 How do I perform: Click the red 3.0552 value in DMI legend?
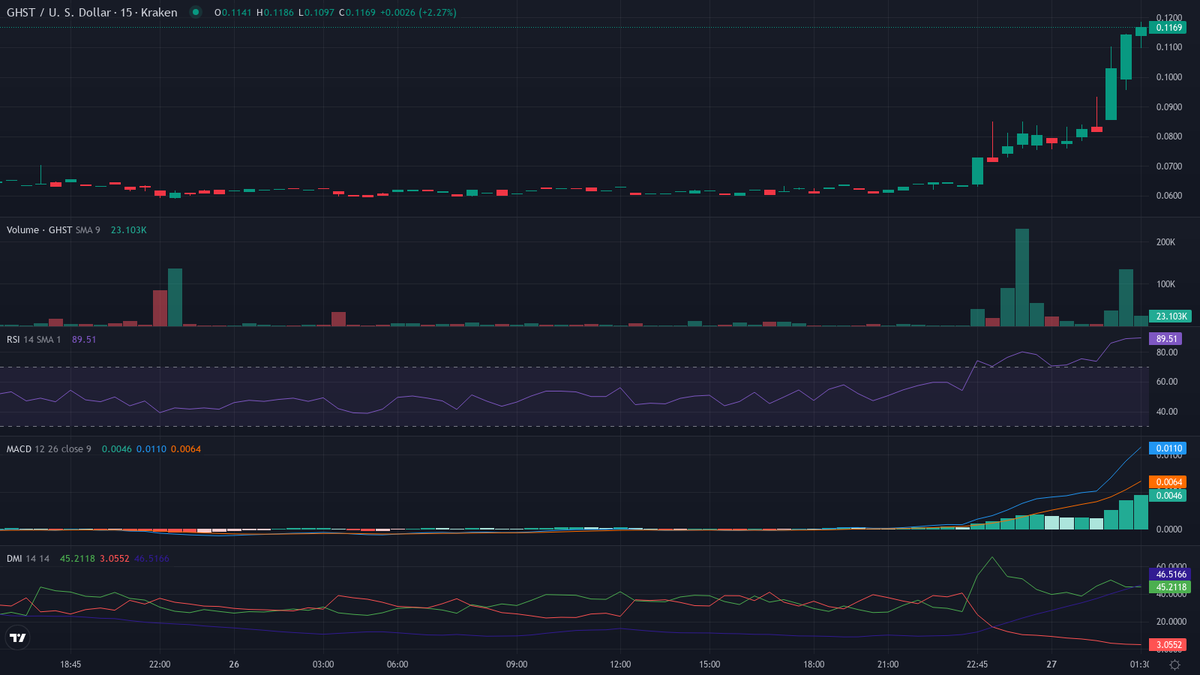click(113, 558)
